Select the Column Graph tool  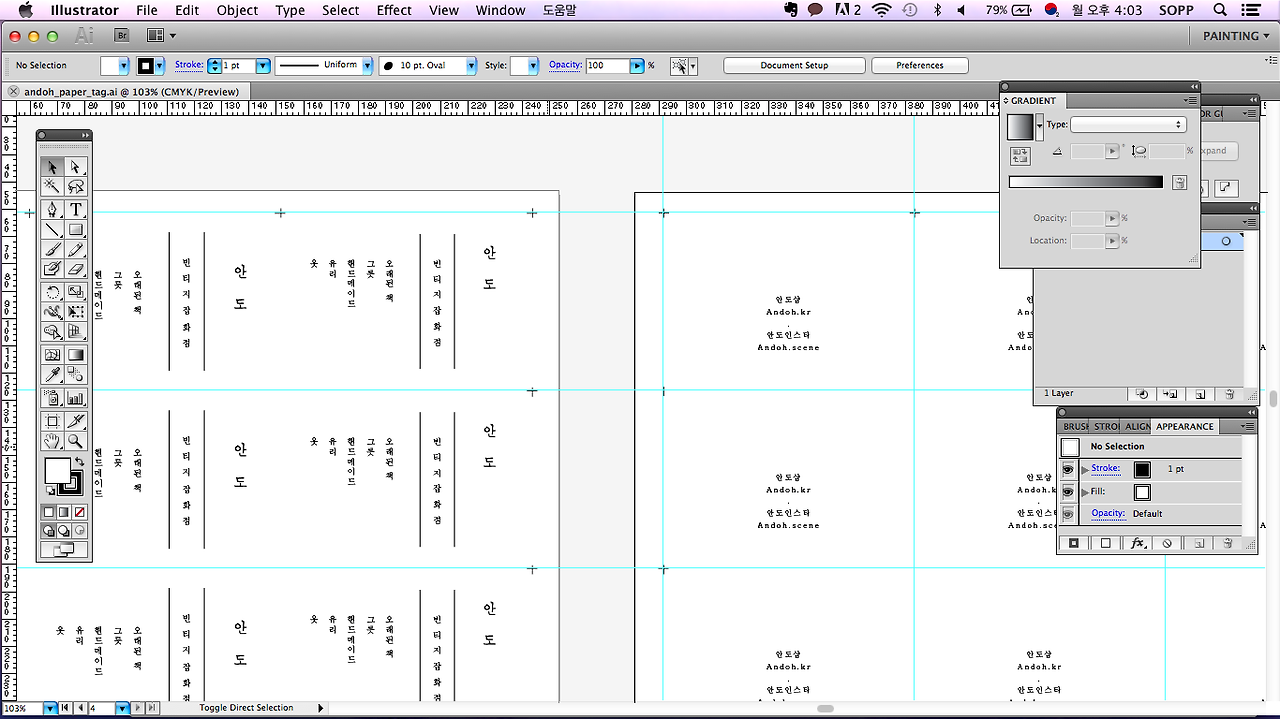(76, 398)
